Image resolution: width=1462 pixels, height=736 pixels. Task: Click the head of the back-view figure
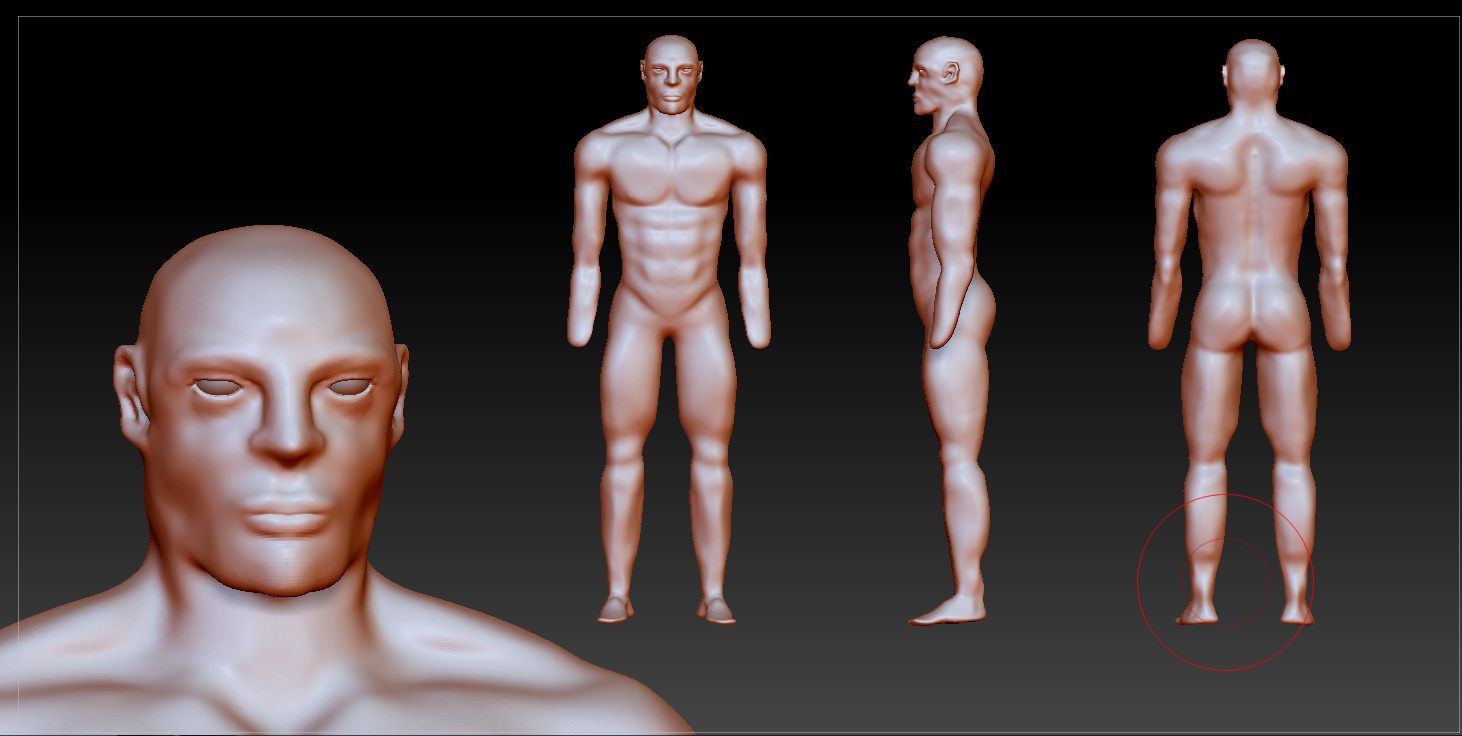pyautogui.click(x=1253, y=75)
